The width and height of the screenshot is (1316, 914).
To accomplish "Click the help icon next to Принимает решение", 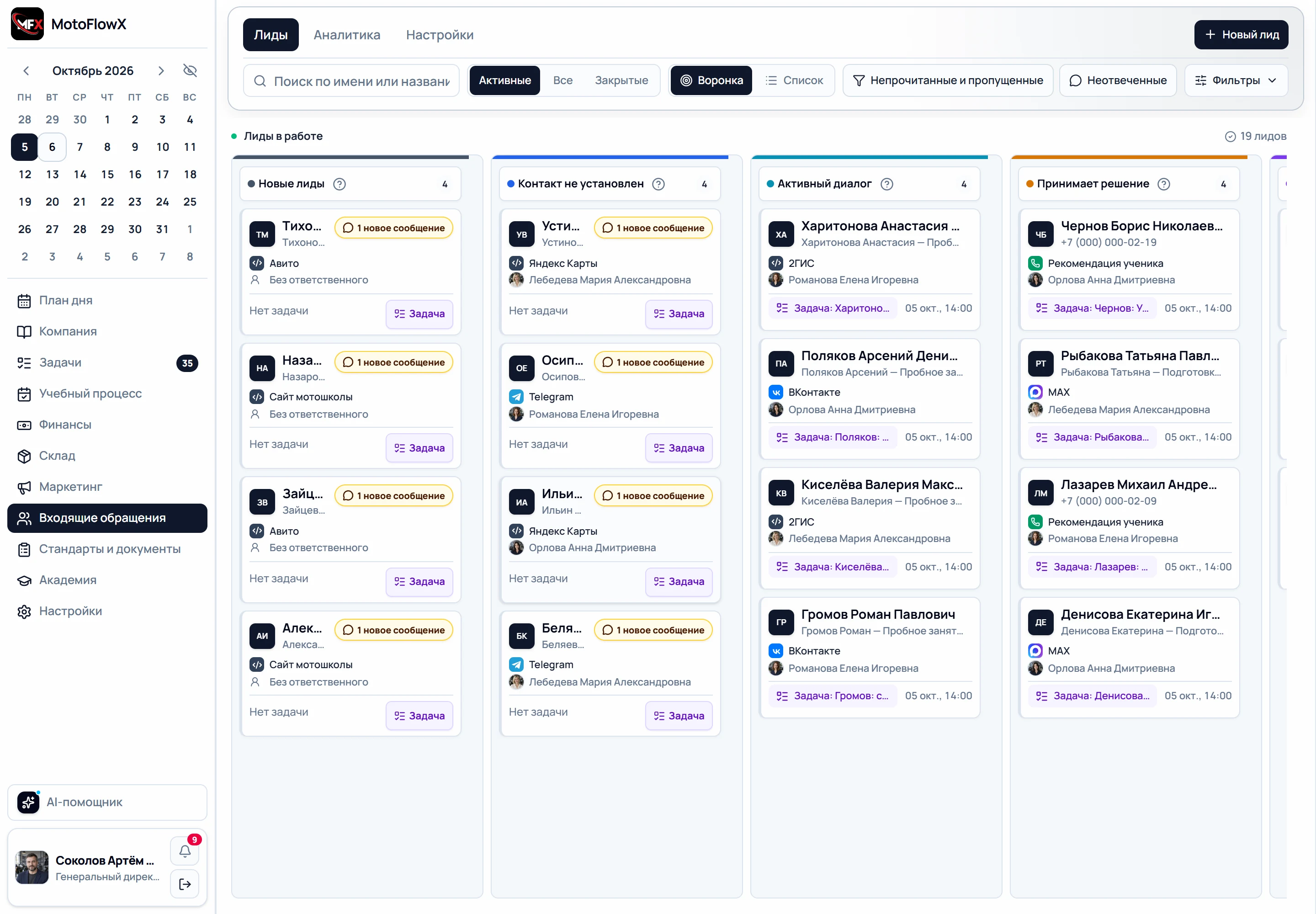I will pos(1164,184).
